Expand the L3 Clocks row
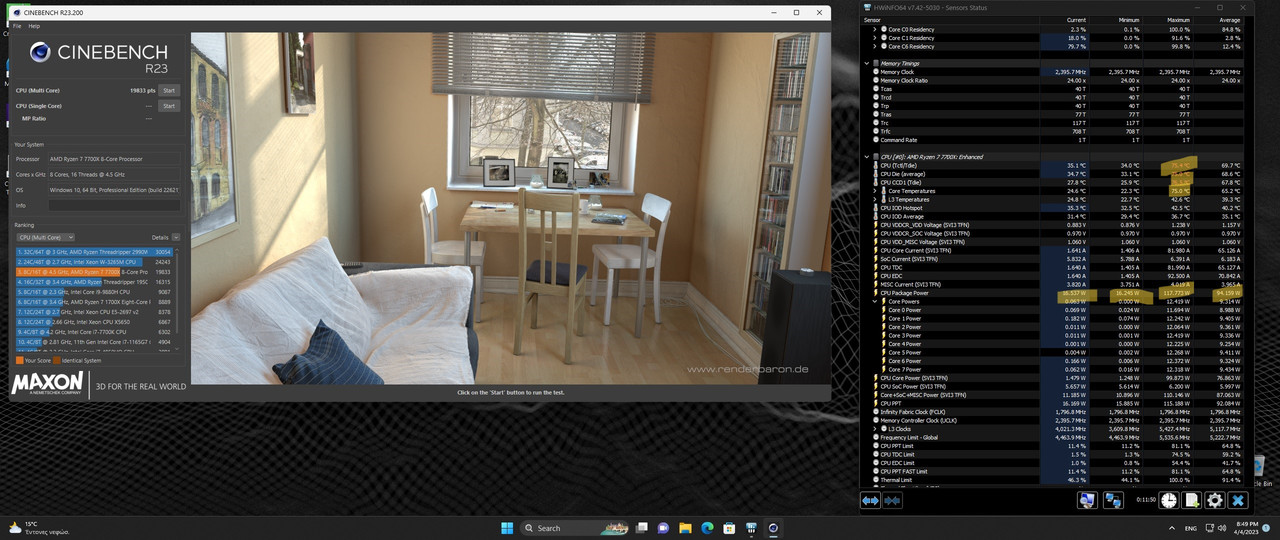 coord(874,429)
